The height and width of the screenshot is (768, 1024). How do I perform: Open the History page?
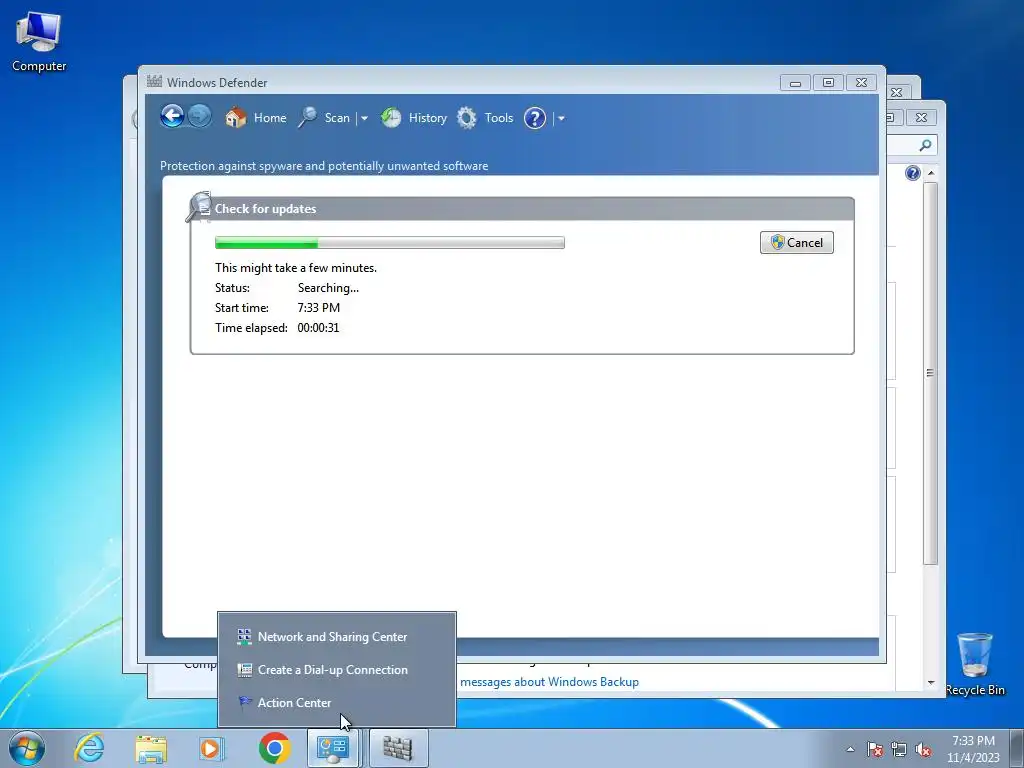[414, 118]
